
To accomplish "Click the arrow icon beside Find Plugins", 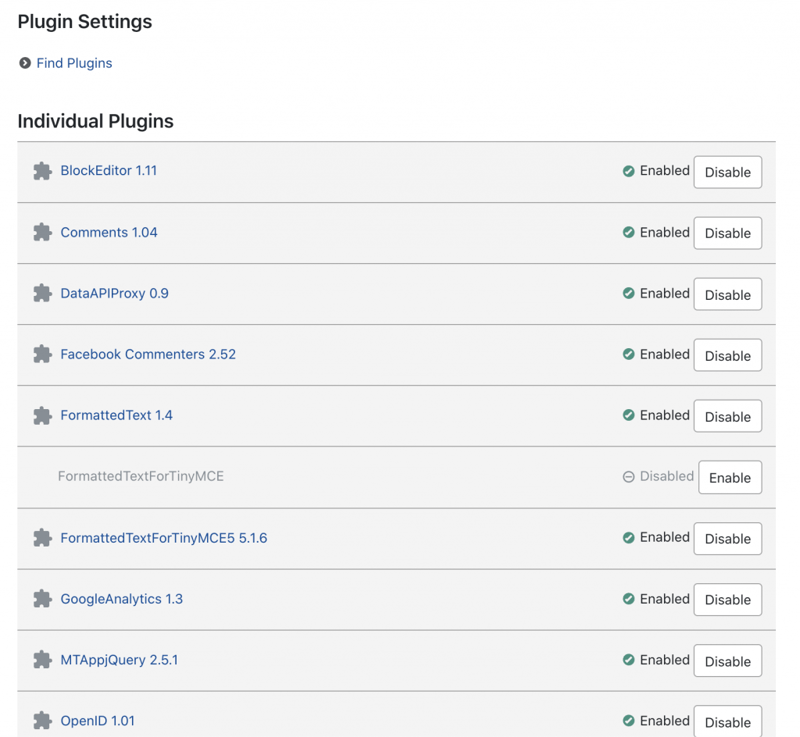I will [25, 63].
